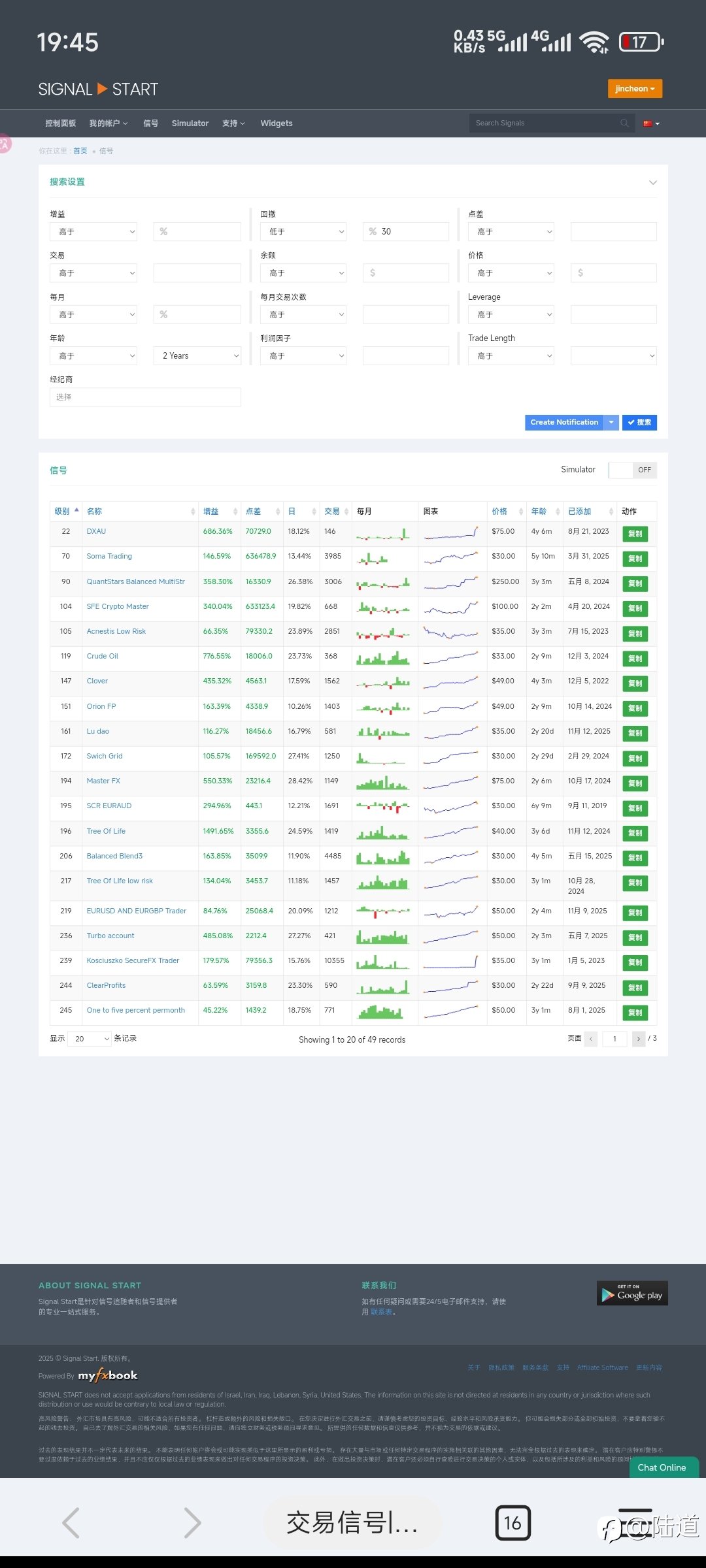This screenshot has height=1568, width=706.
Task: Open Simulator navigation item
Action: click(x=190, y=123)
